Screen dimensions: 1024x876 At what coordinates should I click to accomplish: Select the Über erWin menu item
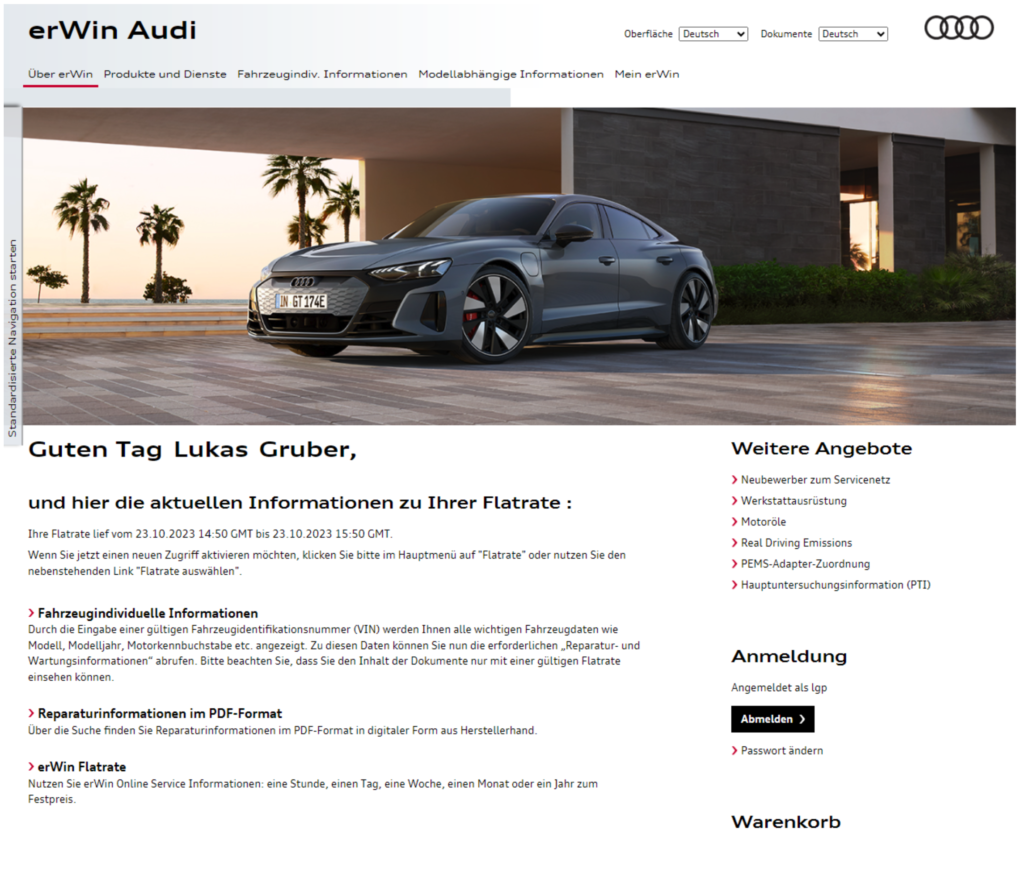(60, 74)
